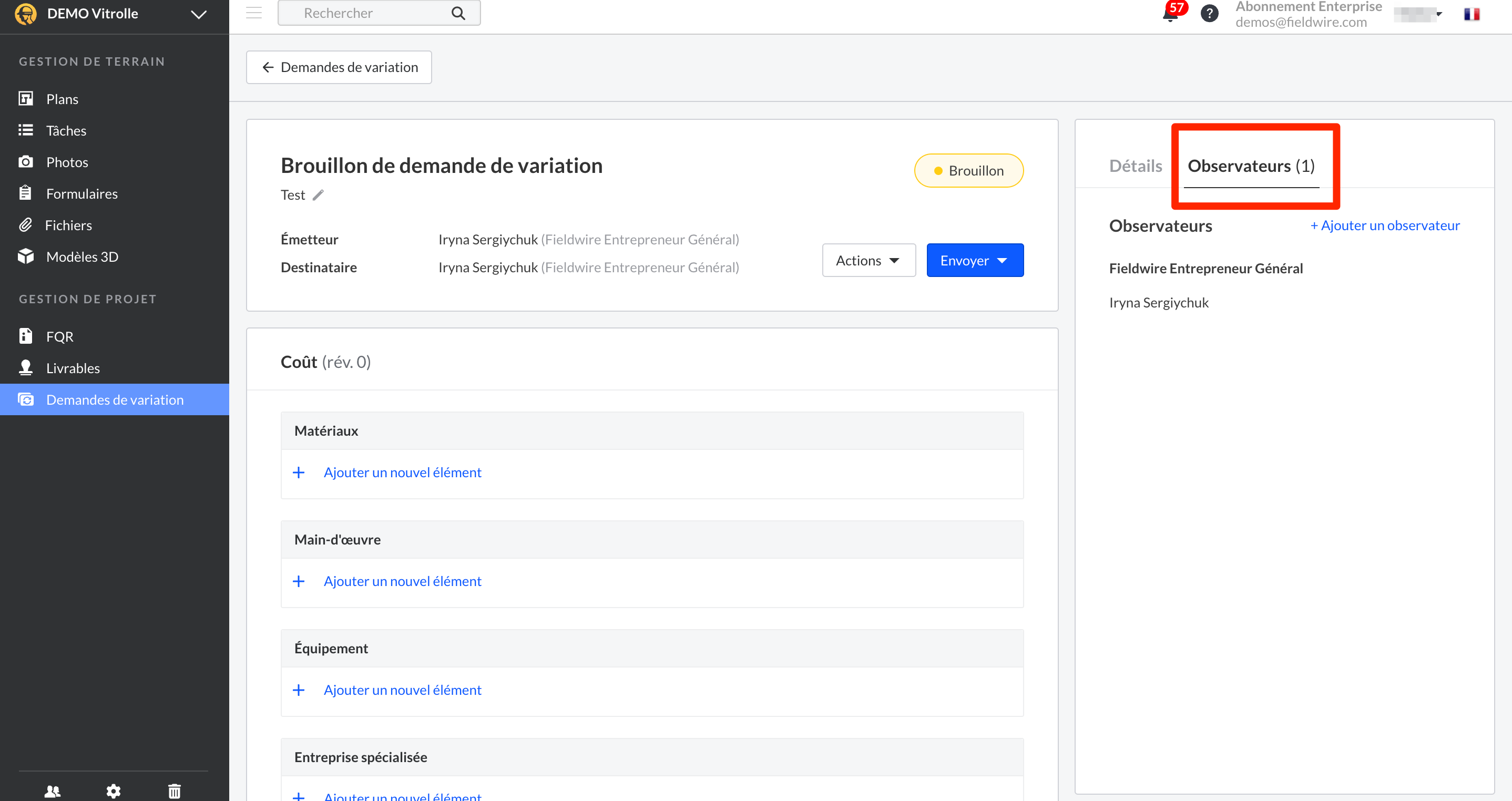This screenshot has height=801, width=1512.
Task: Open the Actions dropdown
Action: [x=869, y=260]
